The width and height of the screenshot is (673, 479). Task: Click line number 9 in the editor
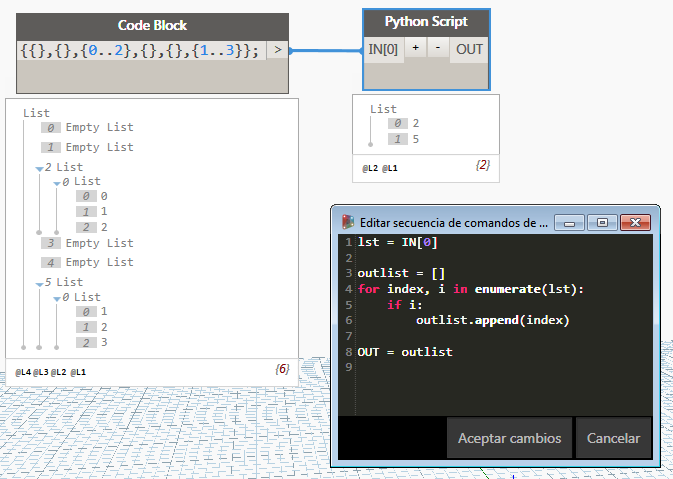point(349,367)
